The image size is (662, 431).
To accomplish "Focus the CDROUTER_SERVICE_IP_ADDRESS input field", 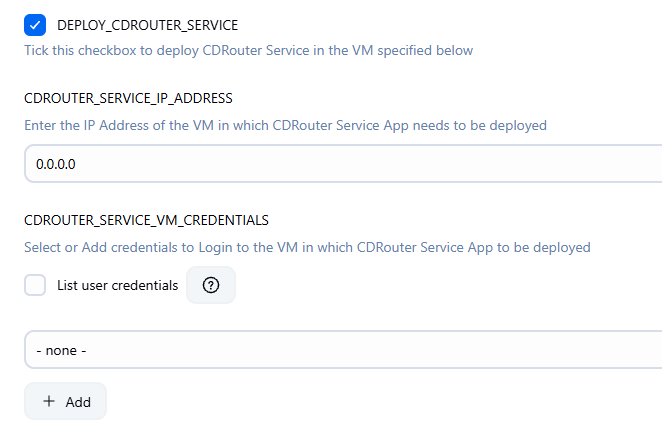I will tap(343, 164).
